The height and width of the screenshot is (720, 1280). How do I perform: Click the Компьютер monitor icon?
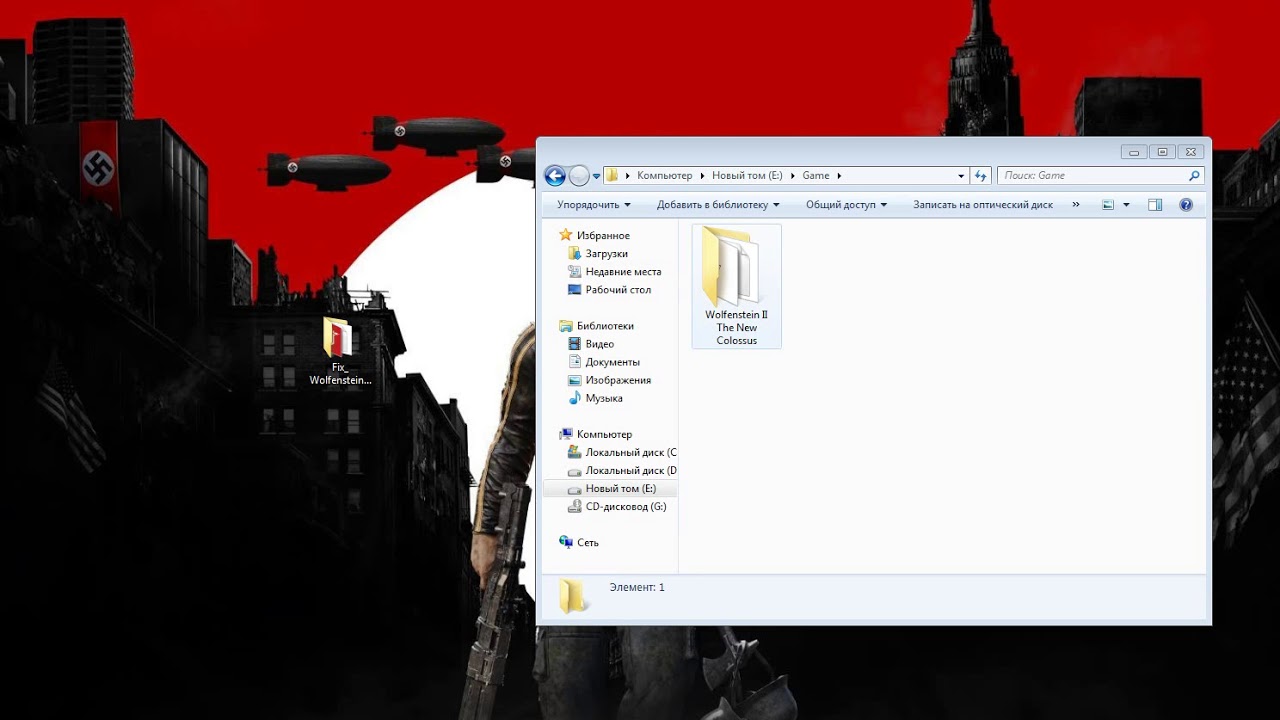click(x=566, y=434)
